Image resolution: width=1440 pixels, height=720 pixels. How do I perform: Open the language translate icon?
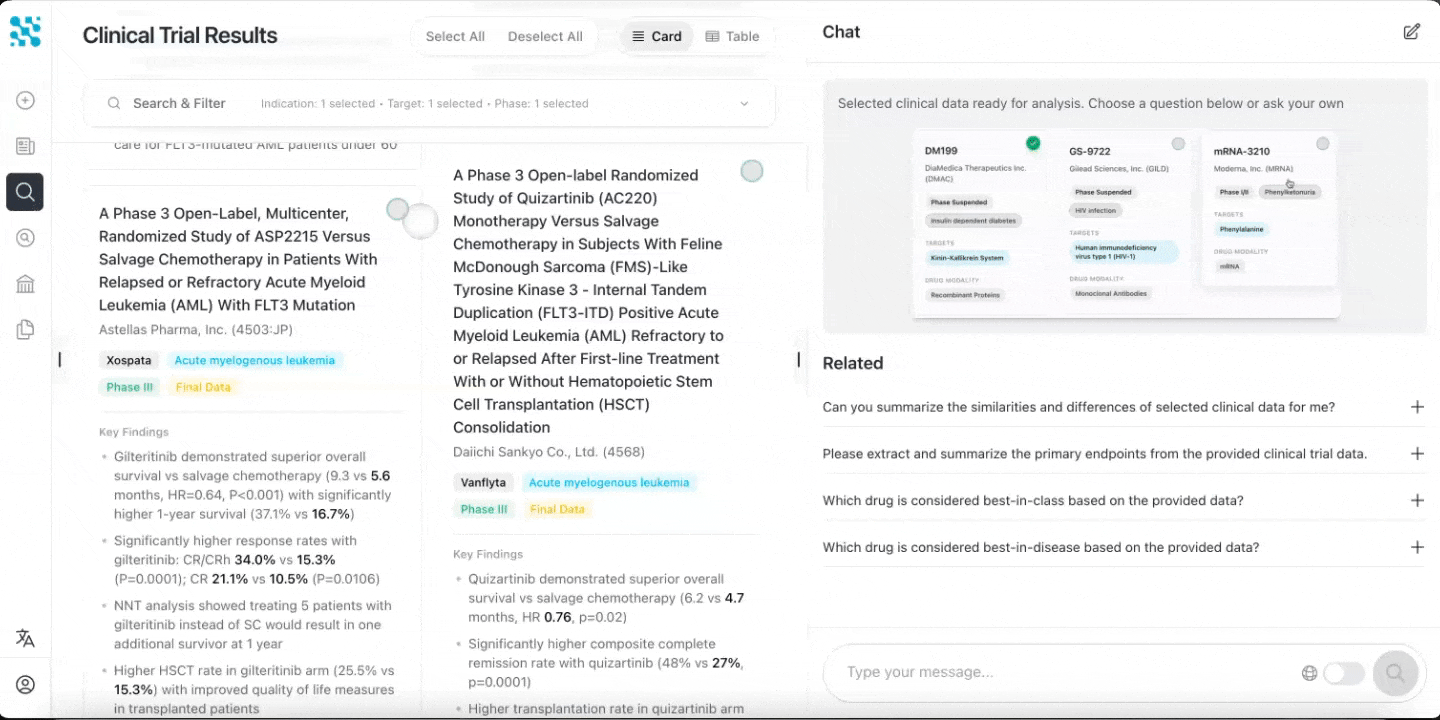pos(25,638)
